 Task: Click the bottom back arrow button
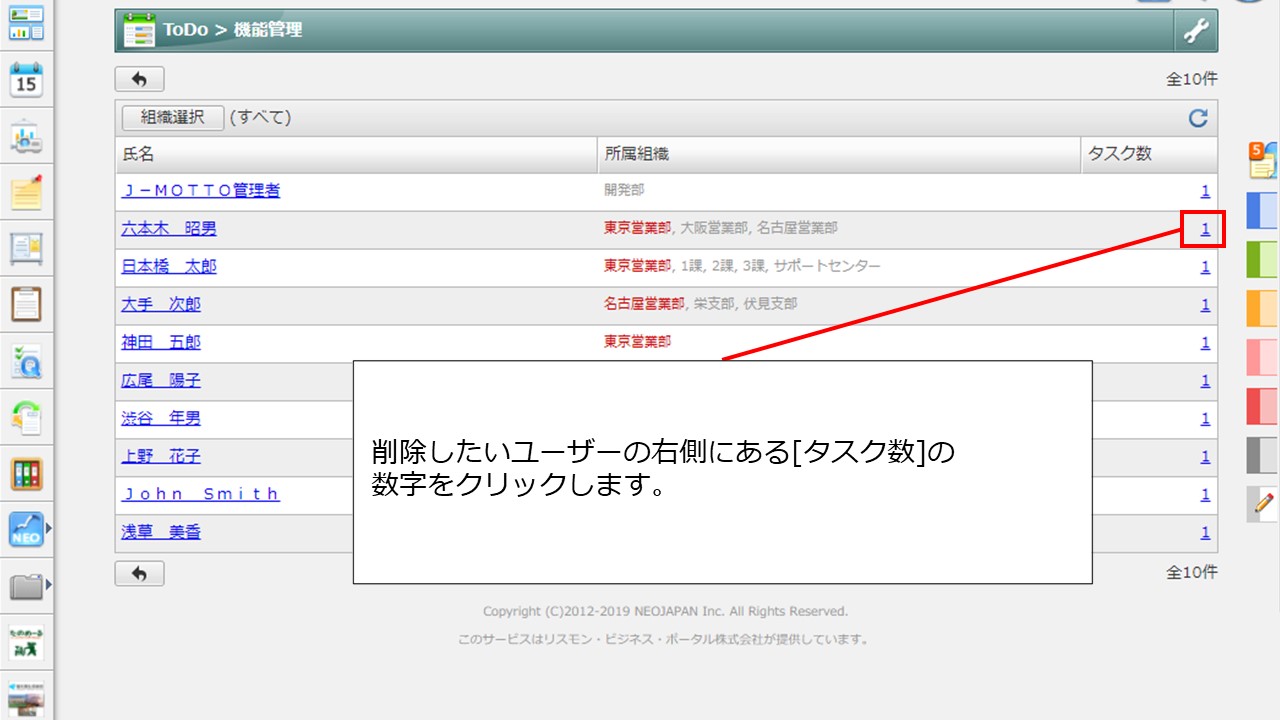[x=139, y=573]
